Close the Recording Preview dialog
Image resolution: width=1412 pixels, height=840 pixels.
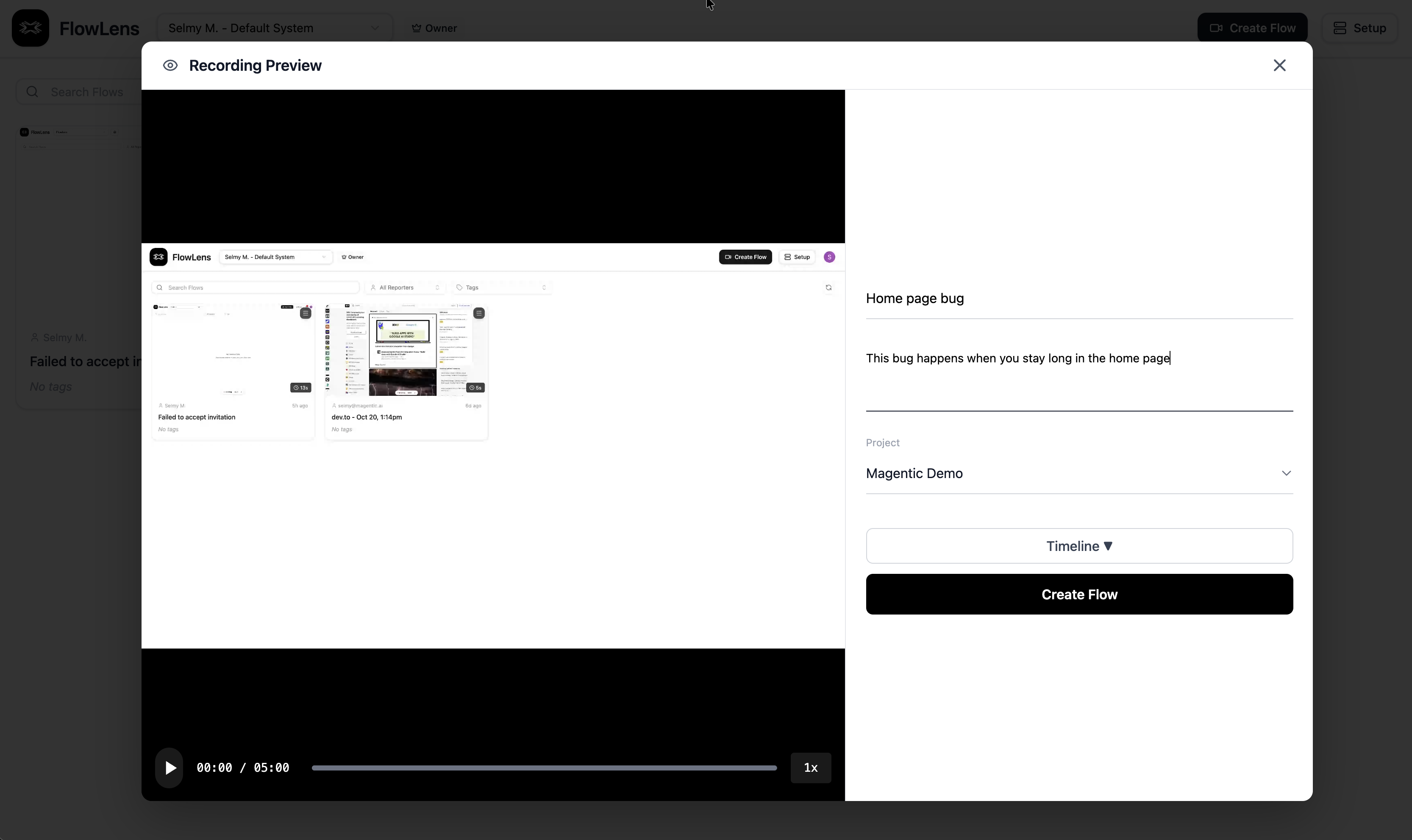pos(1279,66)
